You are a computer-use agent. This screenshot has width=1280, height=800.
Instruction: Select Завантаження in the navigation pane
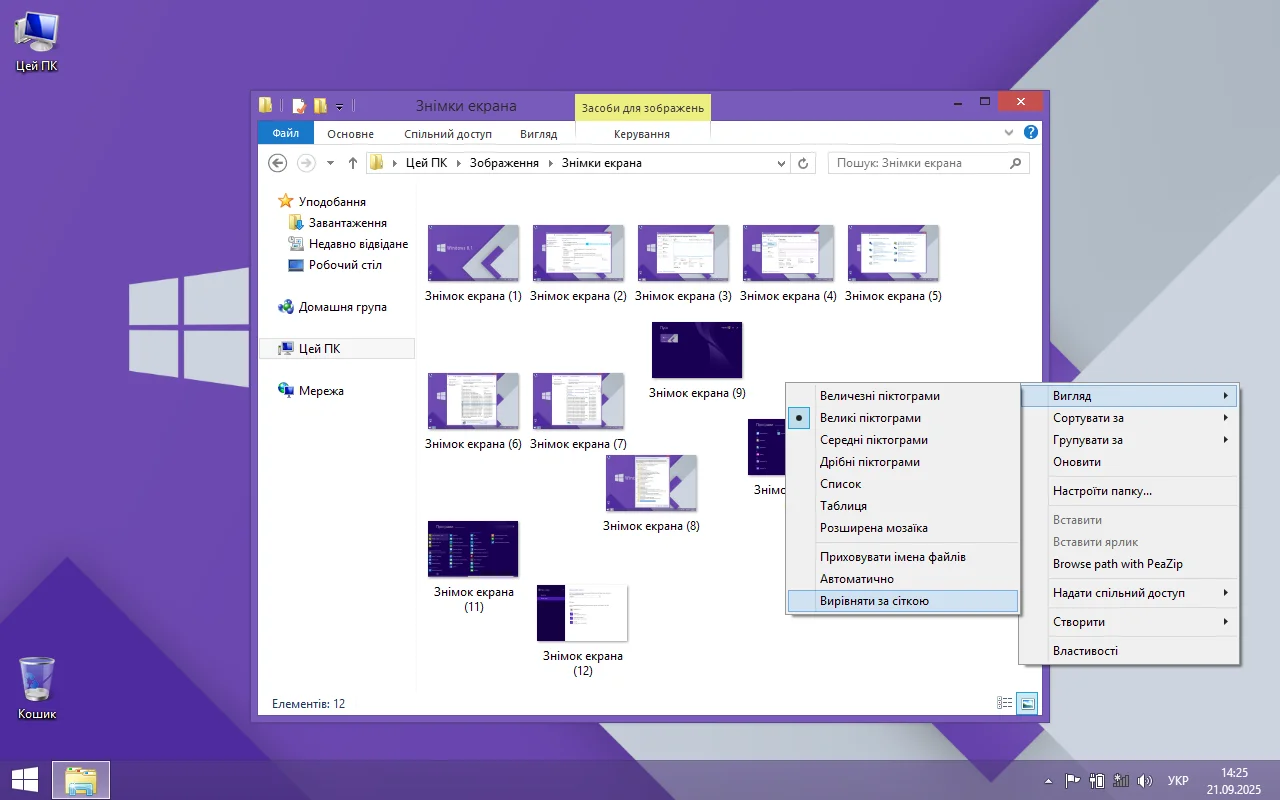[x=347, y=223]
